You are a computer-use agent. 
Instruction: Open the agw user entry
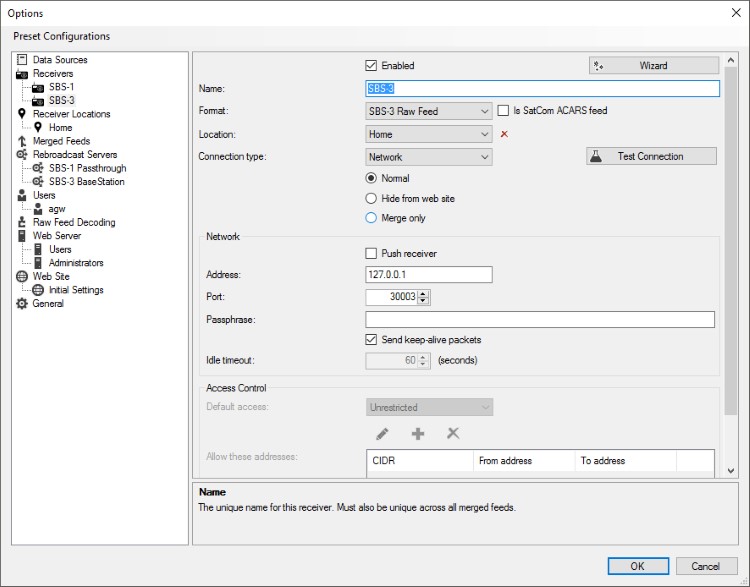click(x=56, y=209)
